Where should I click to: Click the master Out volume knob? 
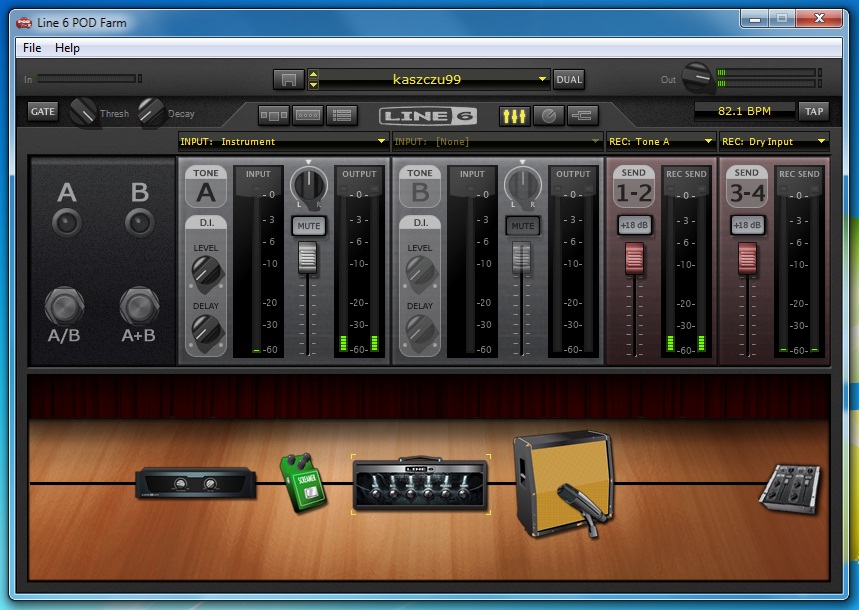pos(697,78)
